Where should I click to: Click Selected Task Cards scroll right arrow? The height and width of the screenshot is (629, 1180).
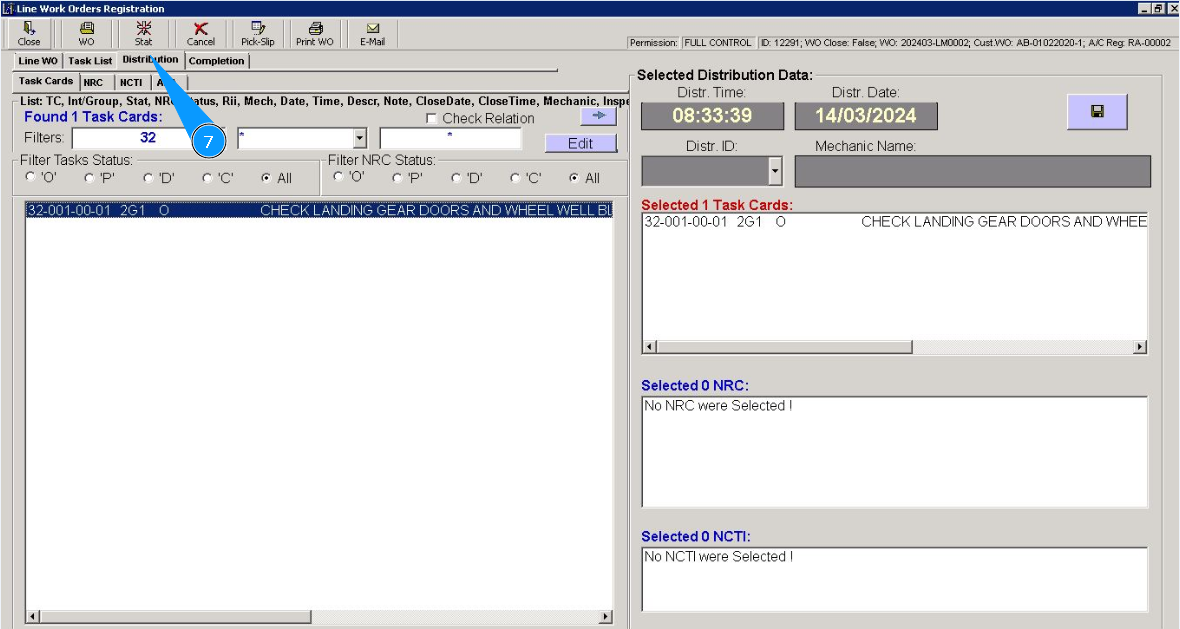(1140, 347)
